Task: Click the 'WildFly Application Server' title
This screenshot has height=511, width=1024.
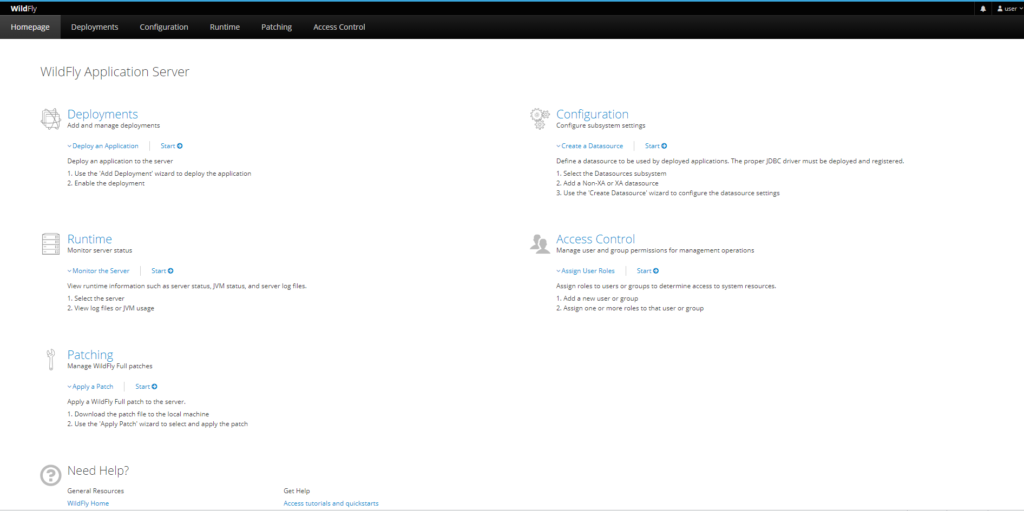Action: [115, 72]
